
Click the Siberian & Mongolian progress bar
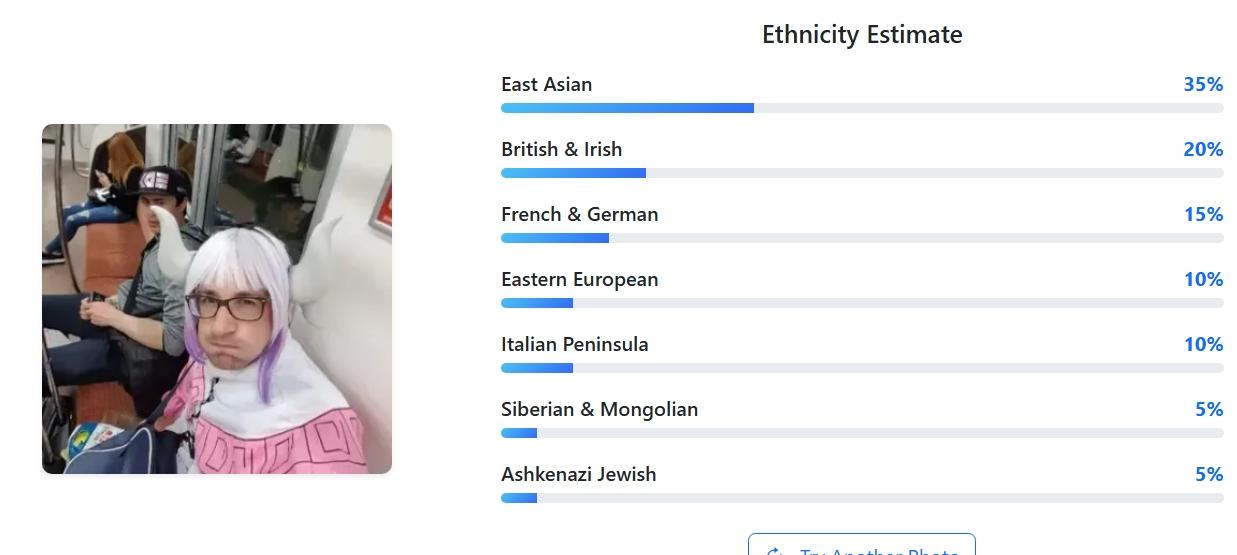click(x=862, y=433)
